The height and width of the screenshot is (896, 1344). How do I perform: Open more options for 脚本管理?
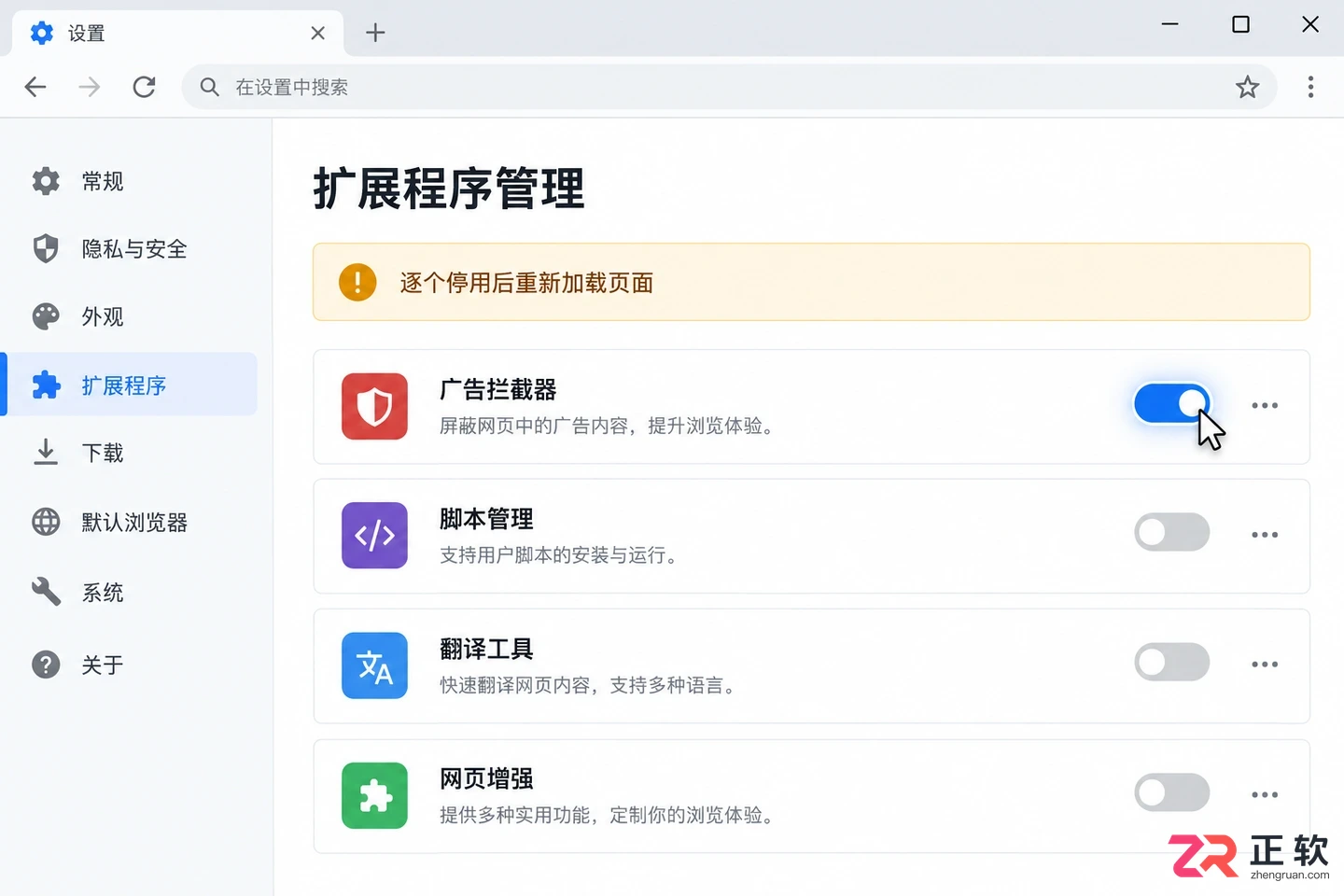point(1265,535)
